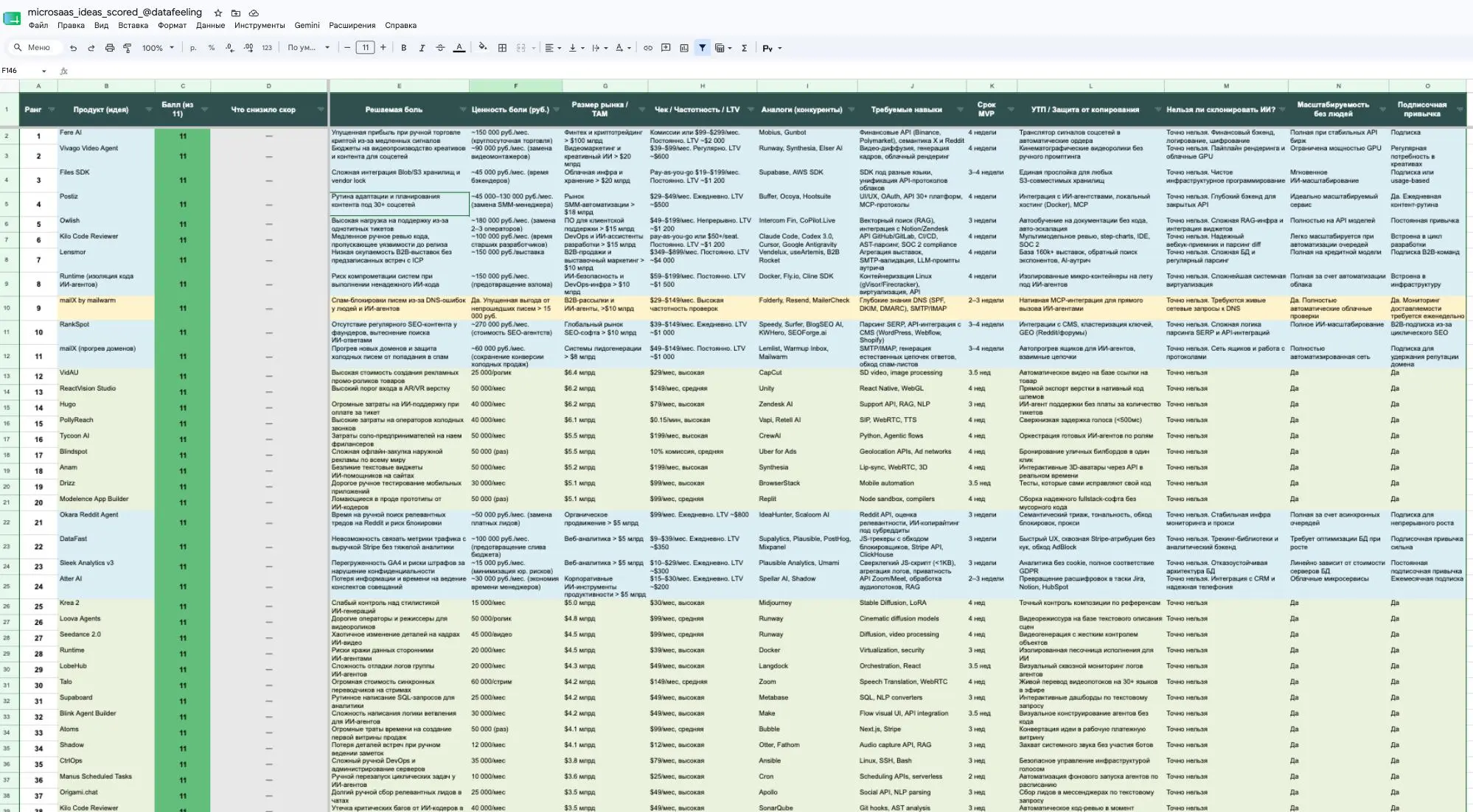This screenshot has height=812, width=1473.
Task: Click the move-to-folder icon beside title
Action: coord(236,13)
